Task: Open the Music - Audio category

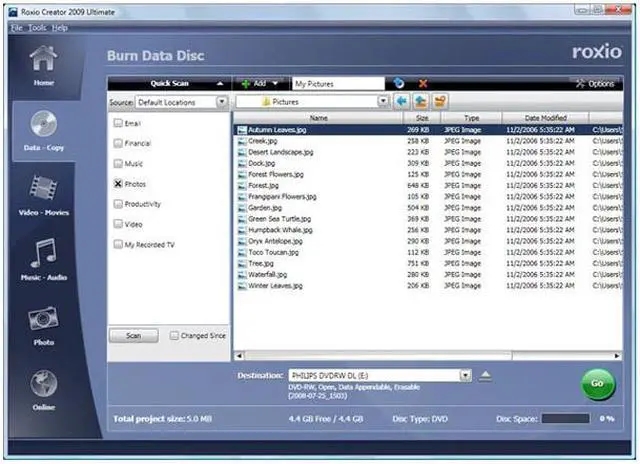Action: 43,260
